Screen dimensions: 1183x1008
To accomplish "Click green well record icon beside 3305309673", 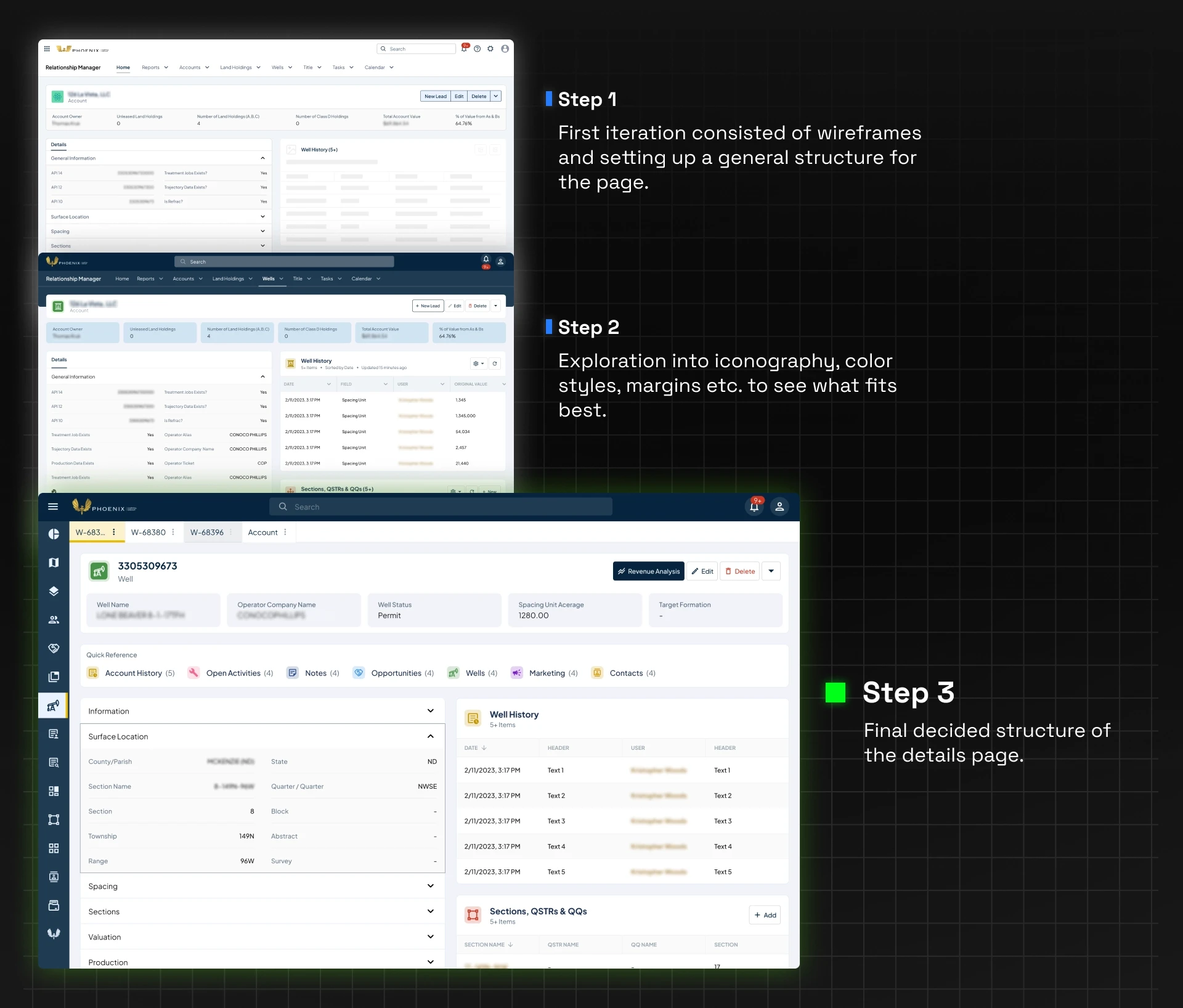I will (x=99, y=571).
